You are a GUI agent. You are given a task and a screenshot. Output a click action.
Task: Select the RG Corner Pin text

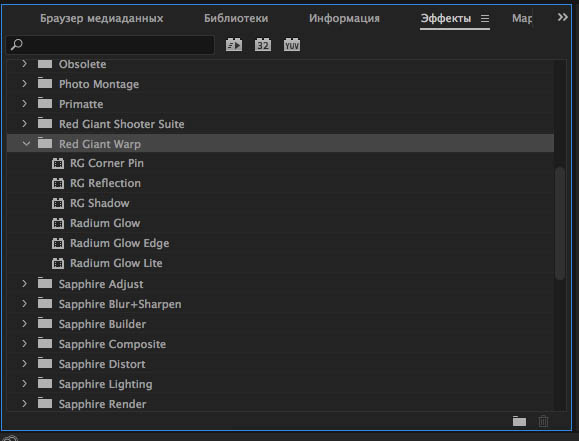click(107, 163)
